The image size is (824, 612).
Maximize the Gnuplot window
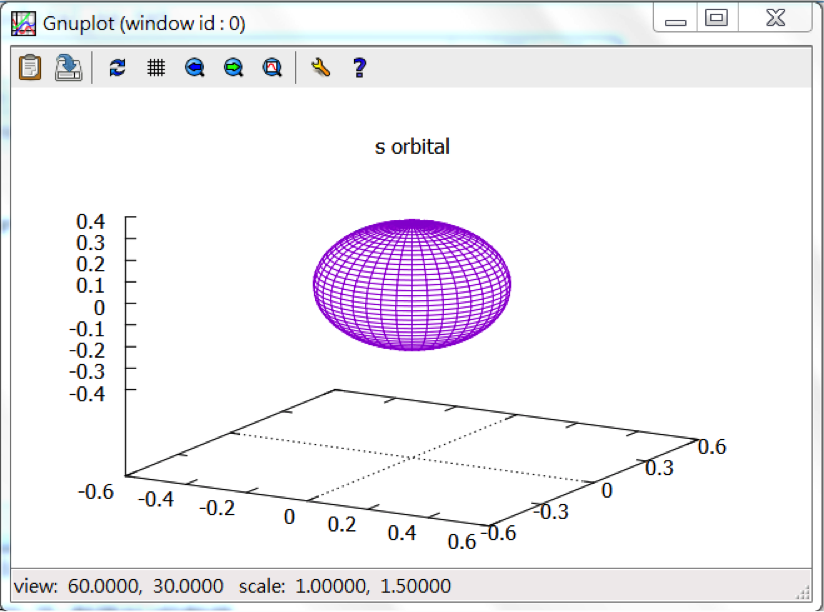[716, 19]
